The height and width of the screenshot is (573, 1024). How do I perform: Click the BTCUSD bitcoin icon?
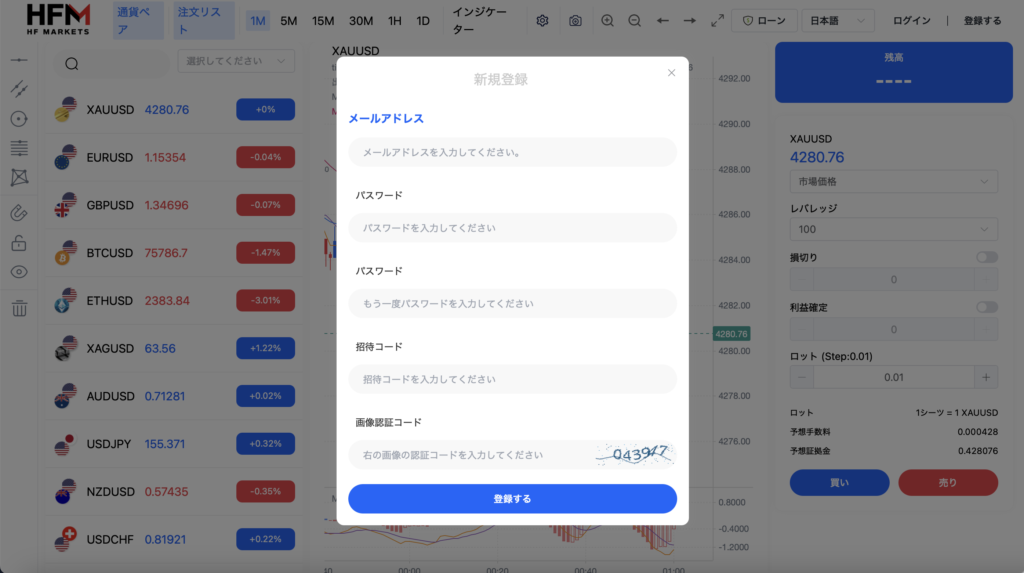pos(65,253)
